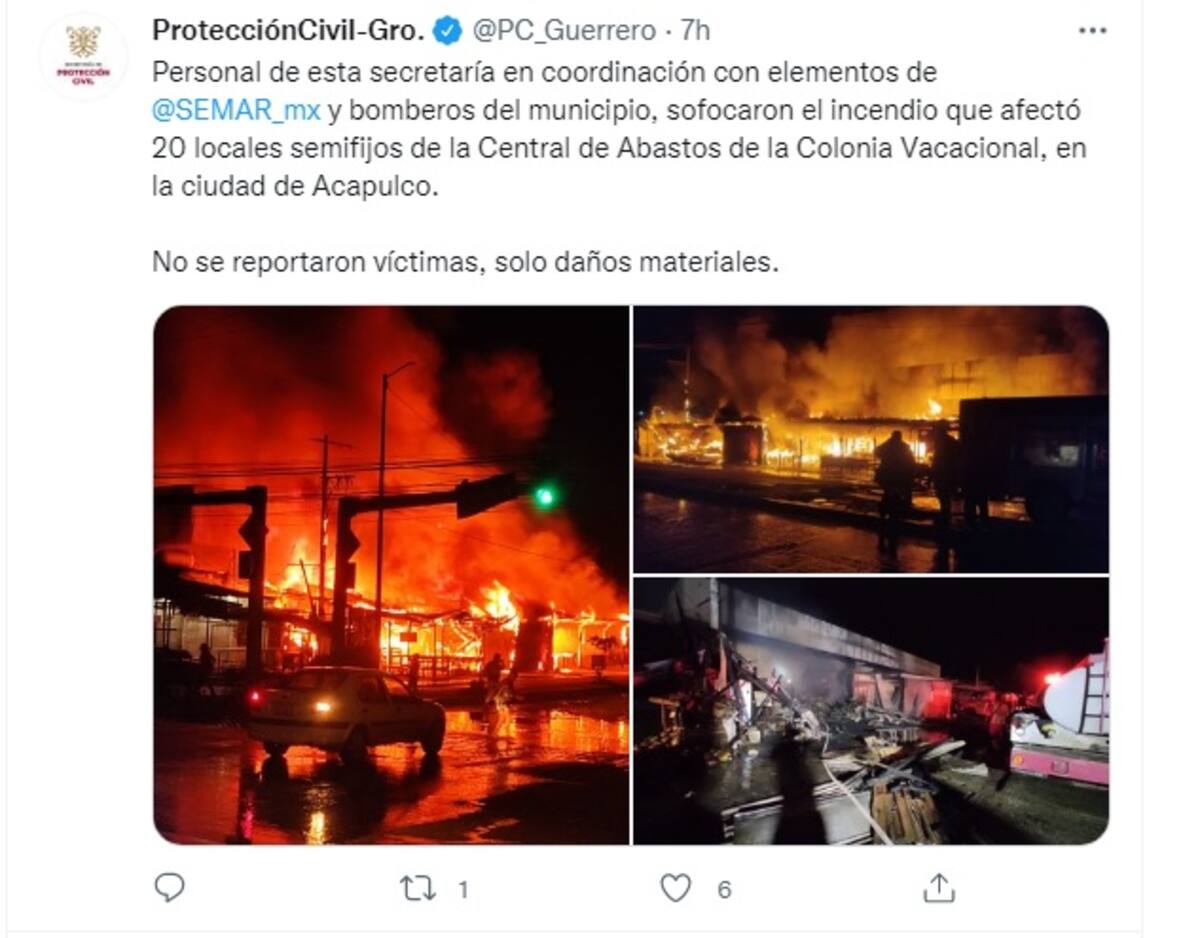The image size is (1200, 938).
Task: Click the ProtecciónCivil-Gro. display name
Action: click(x=289, y=31)
